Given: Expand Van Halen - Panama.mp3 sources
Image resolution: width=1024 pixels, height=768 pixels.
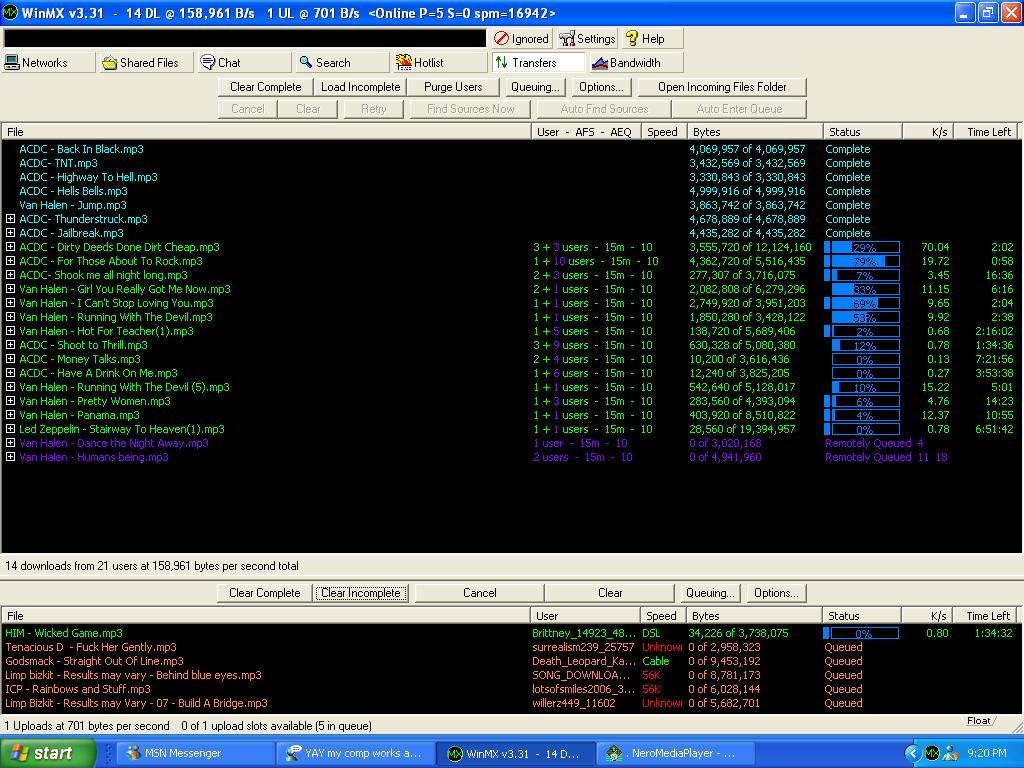Looking at the screenshot, I should [x=10, y=415].
